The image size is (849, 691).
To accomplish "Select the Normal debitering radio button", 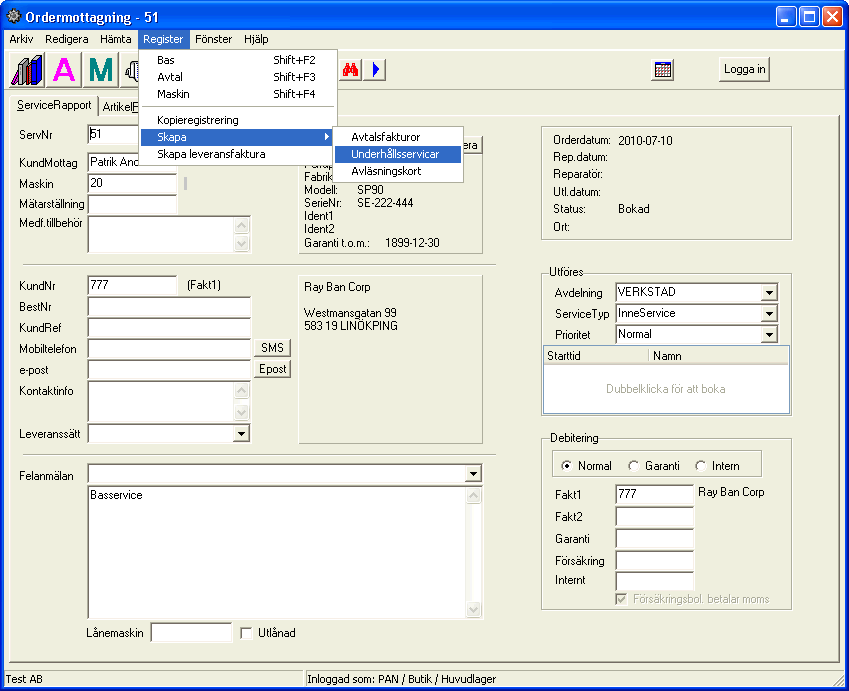I will pyautogui.click(x=567, y=466).
